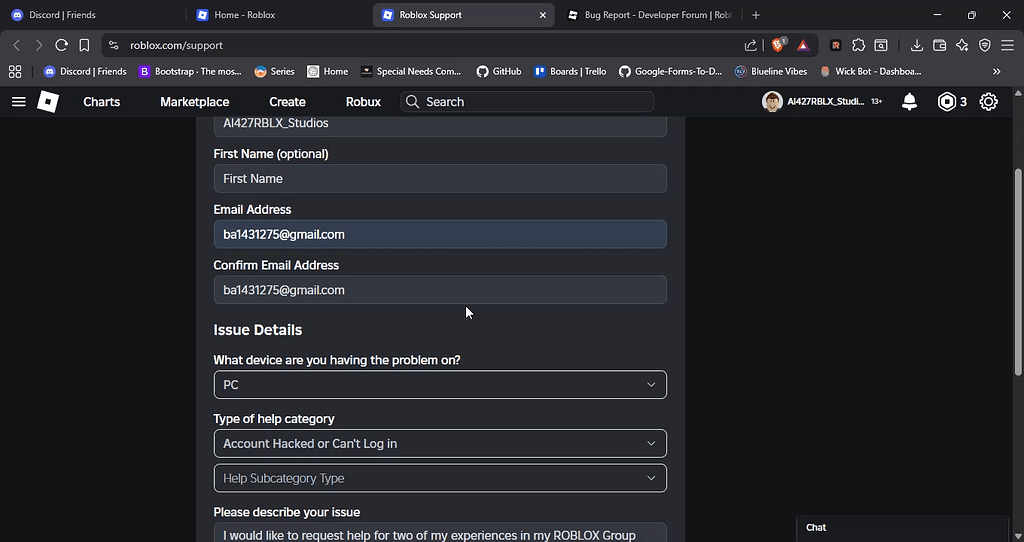This screenshot has width=1024, height=542.
Task: Click the First Name input field
Action: point(440,178)
